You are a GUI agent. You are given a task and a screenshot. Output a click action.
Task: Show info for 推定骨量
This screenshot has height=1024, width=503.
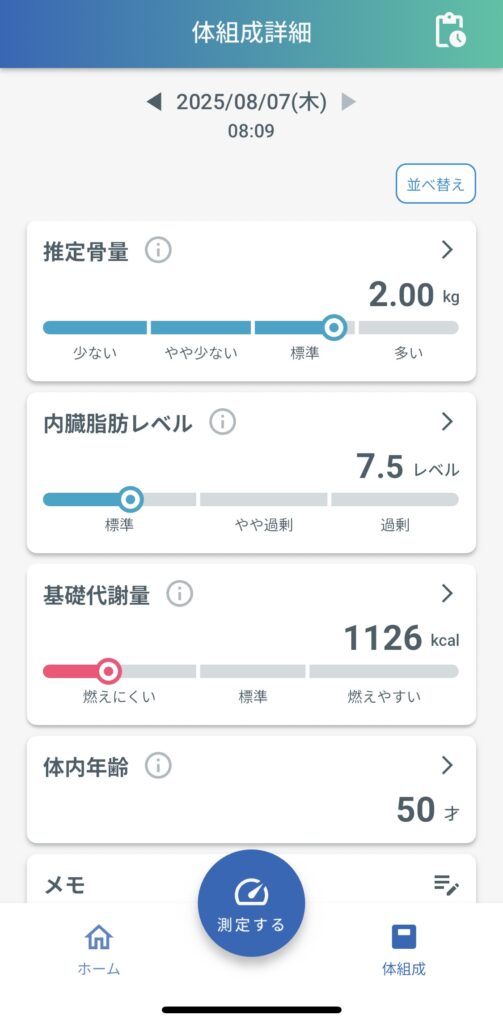click(158, 250)
